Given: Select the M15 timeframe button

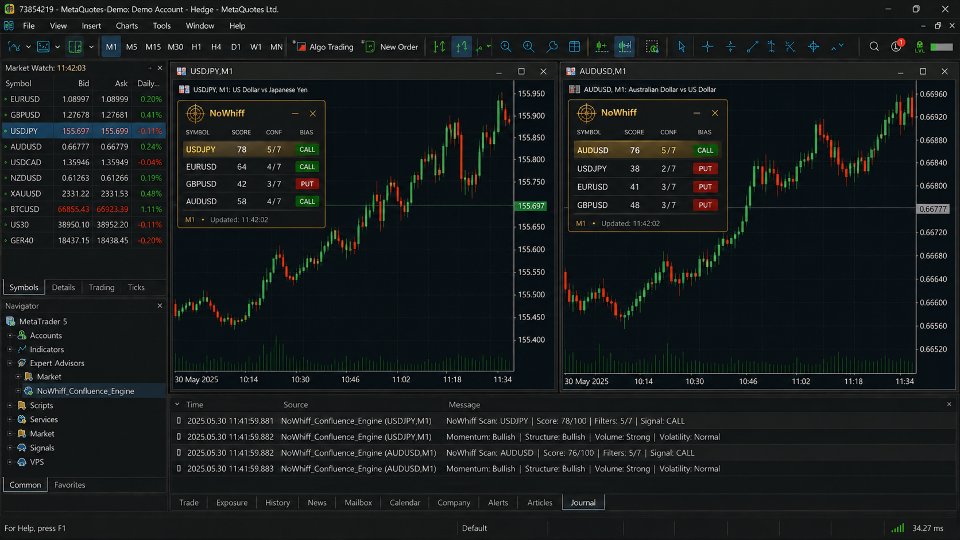Looking at the screenshot, I should pyautogui.click(x=152, y=47).
